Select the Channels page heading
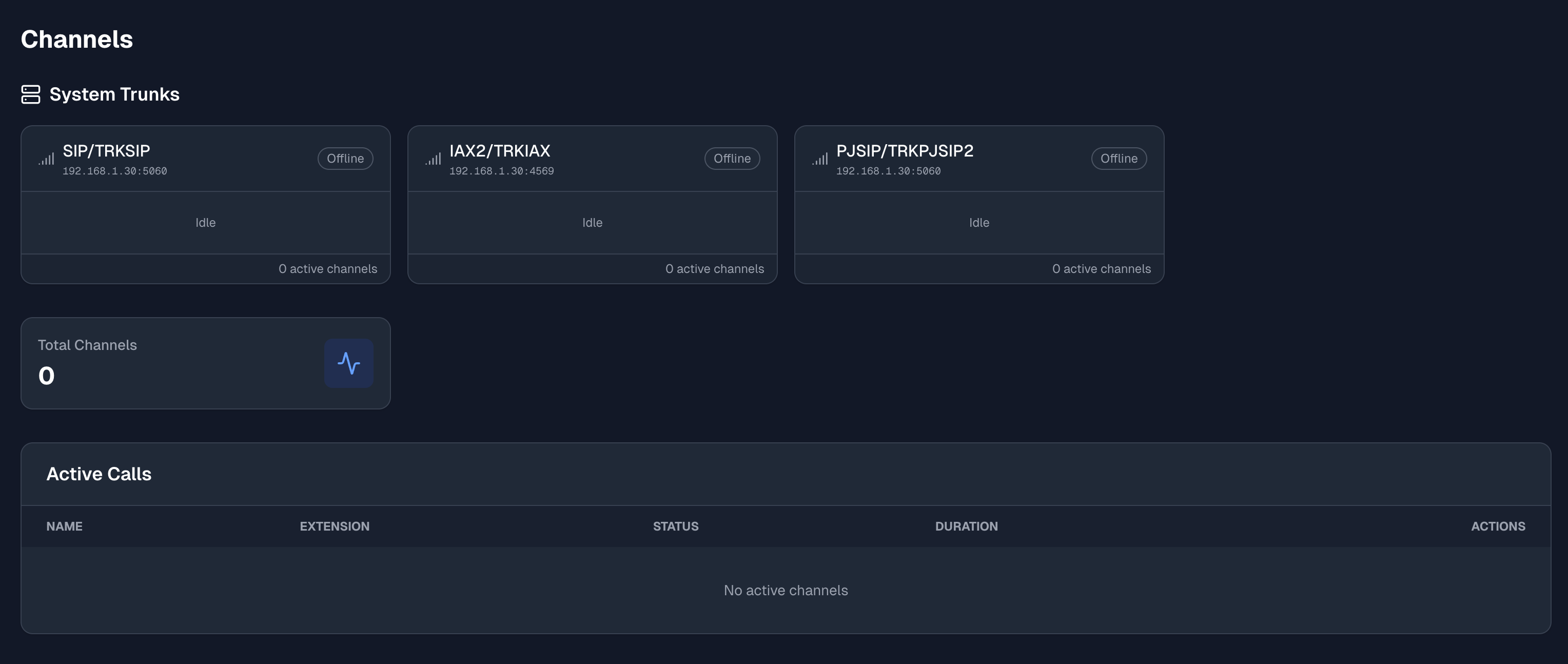1568x664 pixels. (76, 39)
